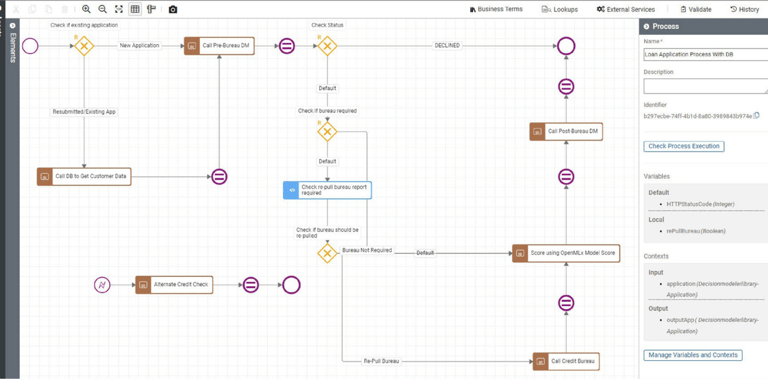
Task: Click the application input context entry
Action: coord(713,289)
